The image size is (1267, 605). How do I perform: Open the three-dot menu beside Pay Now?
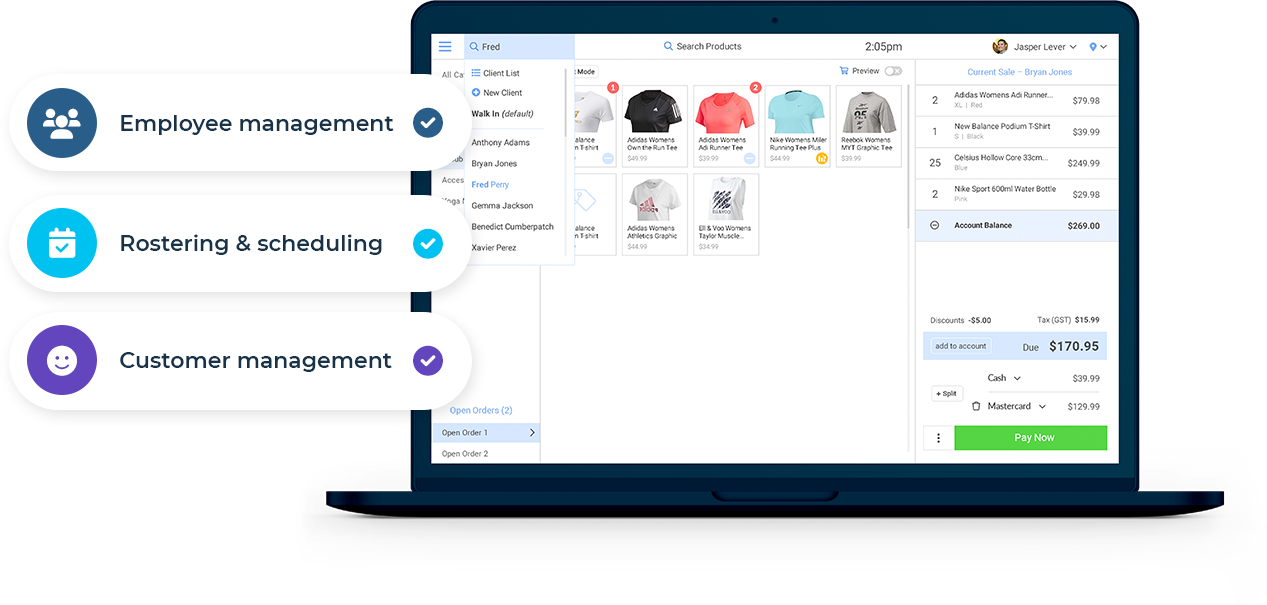tap(938, 438)
